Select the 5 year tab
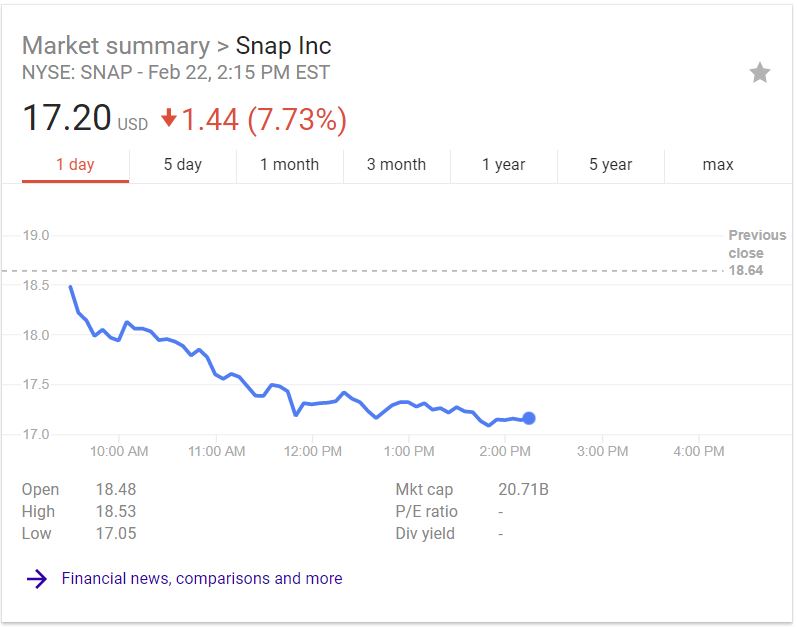The width and height of the screenshot is (797, 627). [x=610, y=165]
